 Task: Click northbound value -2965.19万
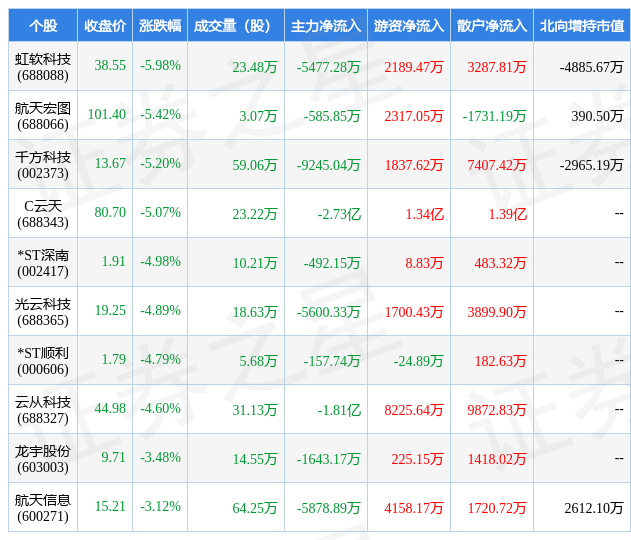coord(592,165)
